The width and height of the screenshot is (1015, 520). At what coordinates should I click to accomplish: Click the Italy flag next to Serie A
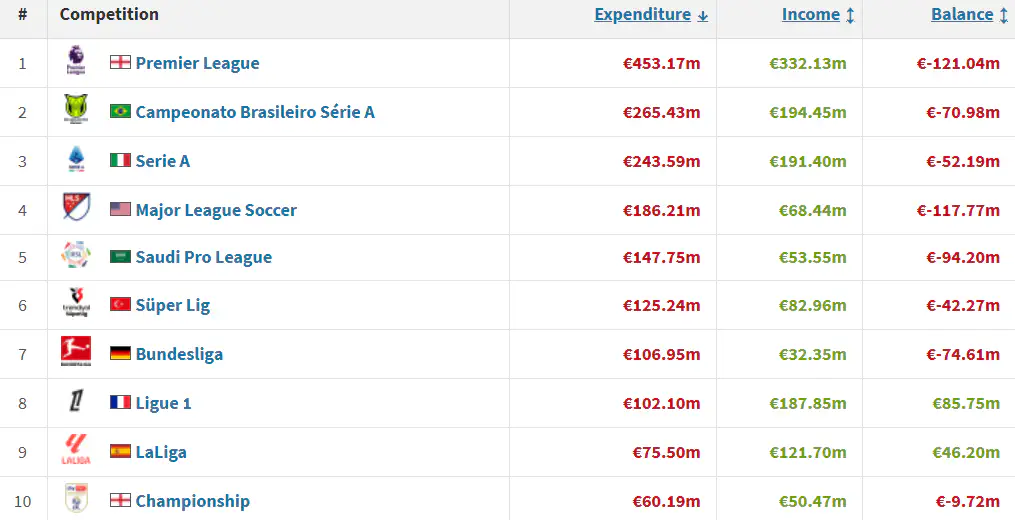click(120, 160)
